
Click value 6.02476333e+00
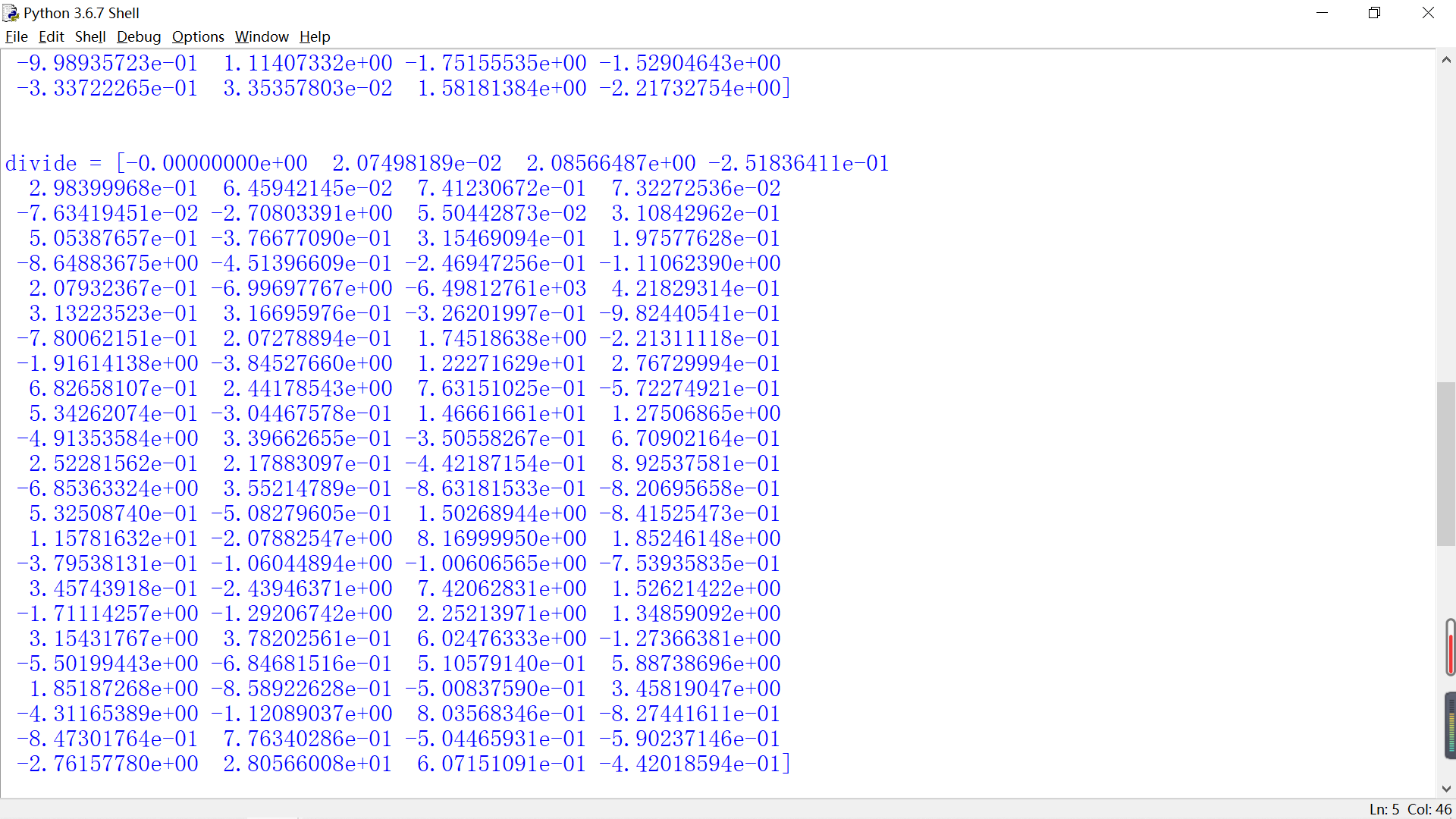click(502, 639)
